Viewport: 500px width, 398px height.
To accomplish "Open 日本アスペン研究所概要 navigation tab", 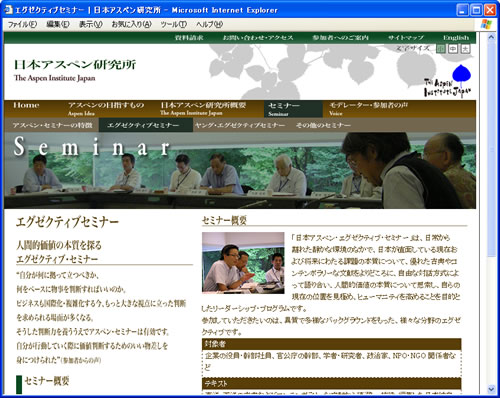I will coord(203,109).
